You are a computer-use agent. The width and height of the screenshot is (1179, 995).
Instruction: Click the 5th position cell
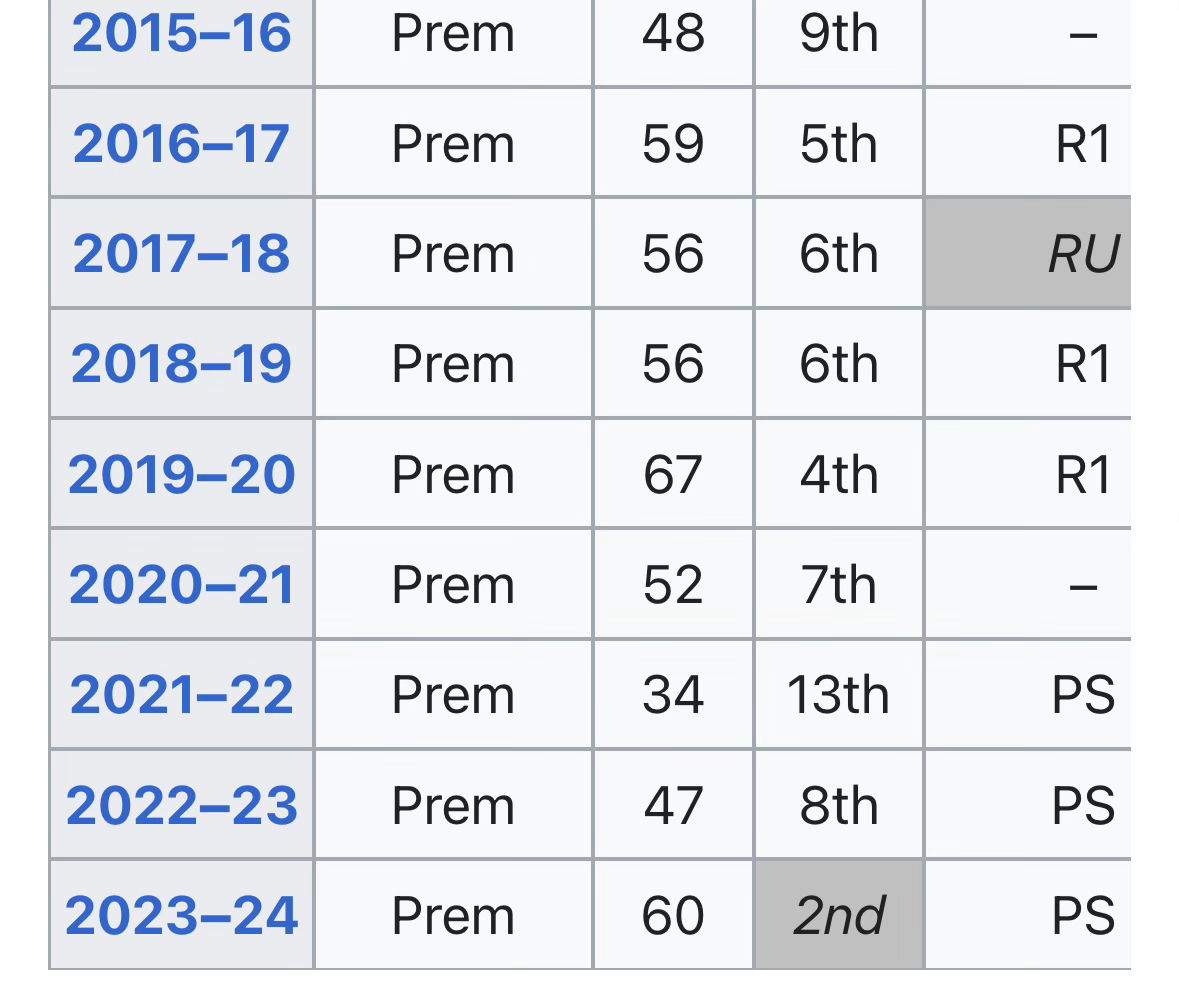click(x=839, y=144)
